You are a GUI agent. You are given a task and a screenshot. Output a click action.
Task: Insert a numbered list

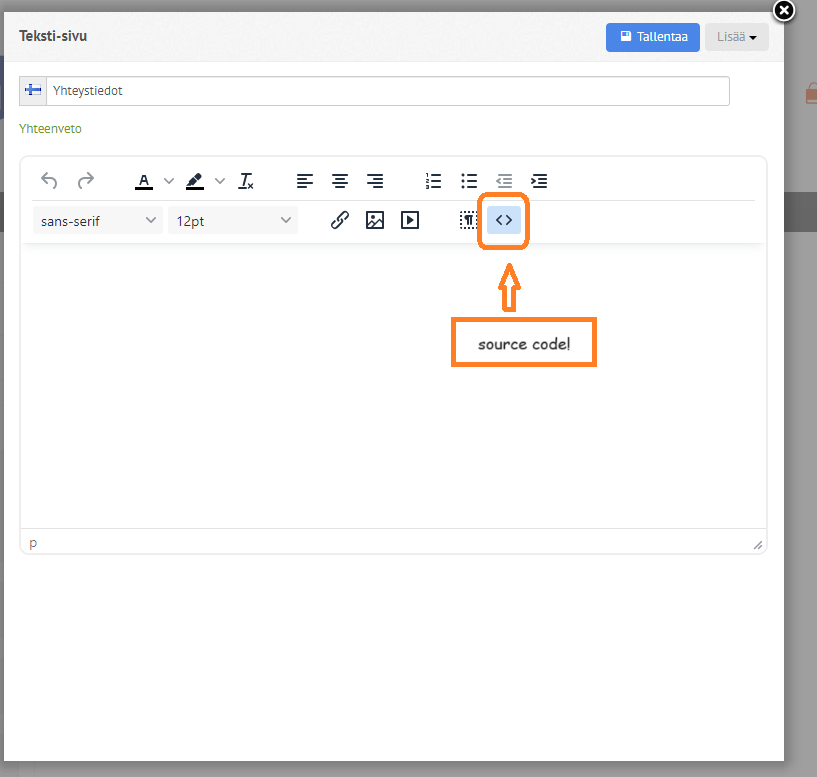[434, 181]
